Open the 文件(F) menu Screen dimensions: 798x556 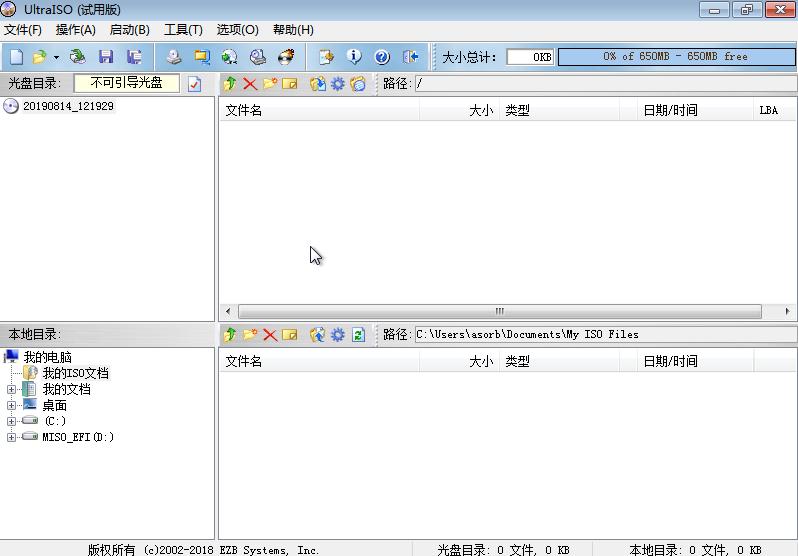click(x=23, y=30)
